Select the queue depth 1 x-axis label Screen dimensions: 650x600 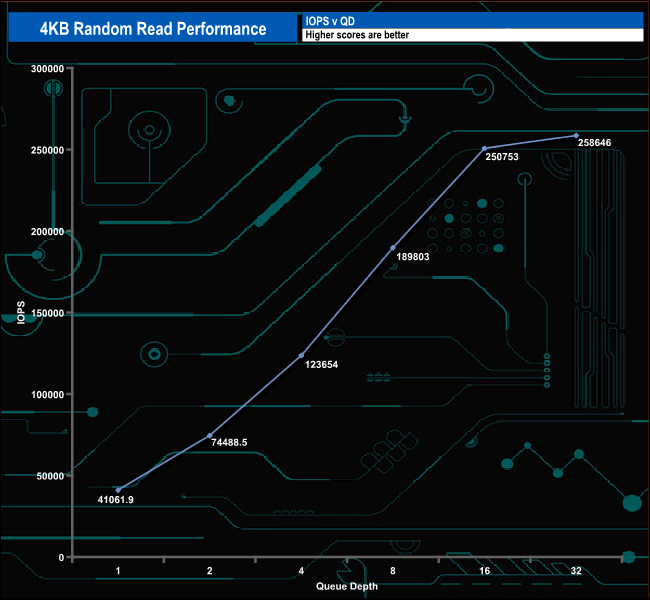point(118,570)
